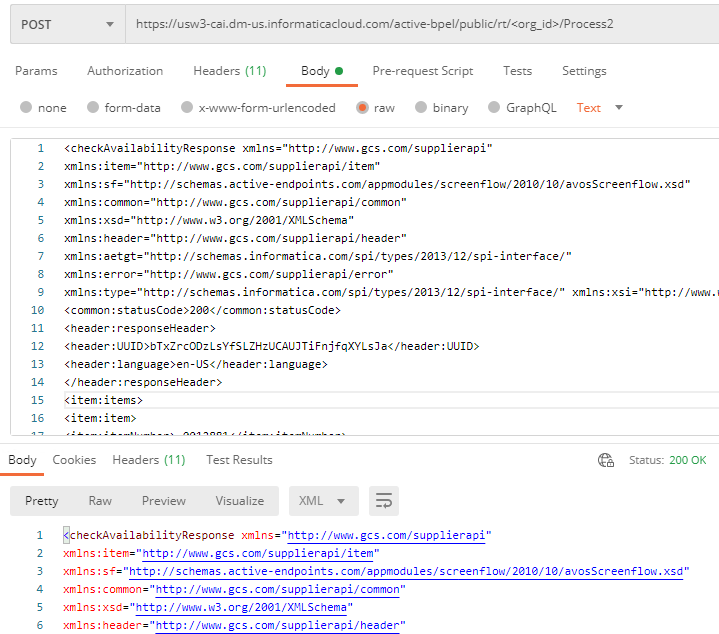The image size is (719, 634).
Task: Click the xmlns:aetgt line in request body
Action: pos(318,256)
